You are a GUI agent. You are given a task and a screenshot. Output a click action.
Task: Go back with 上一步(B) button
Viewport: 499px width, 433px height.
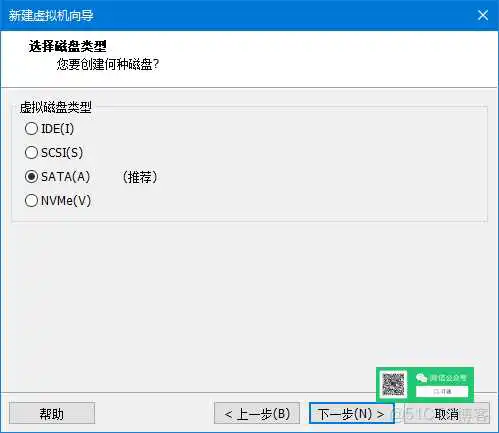[257, 414]
